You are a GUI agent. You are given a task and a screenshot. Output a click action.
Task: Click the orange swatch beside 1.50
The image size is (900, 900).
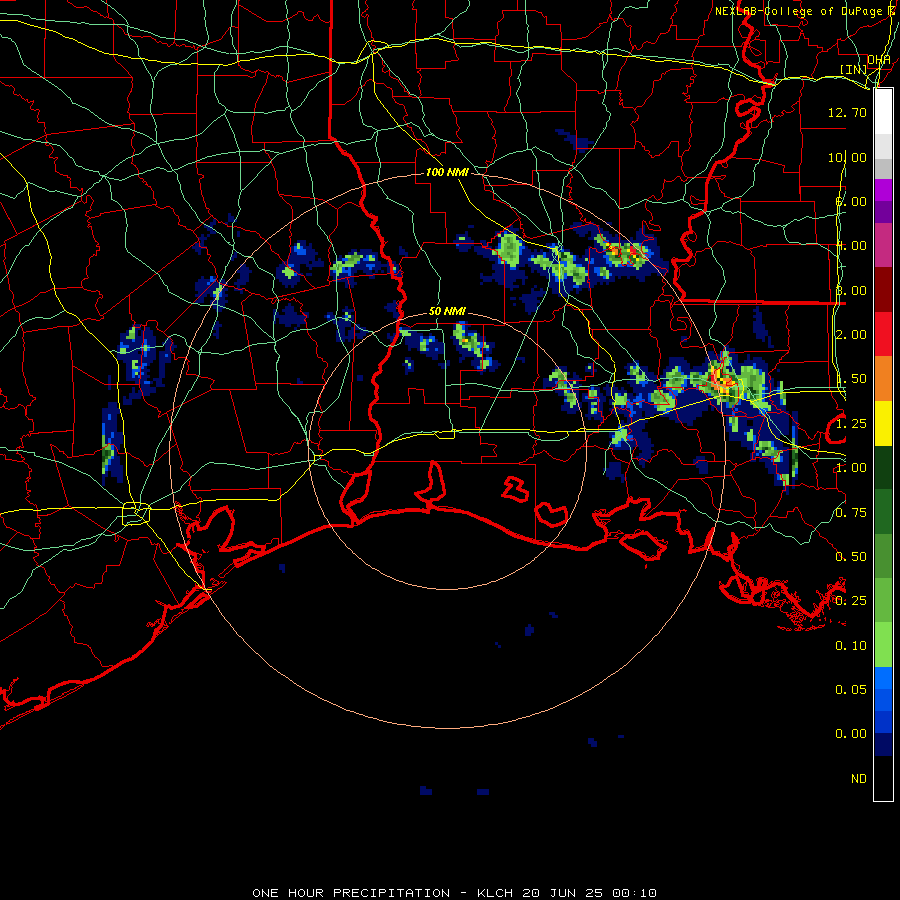pyautogui.click(x=883, y=379)
